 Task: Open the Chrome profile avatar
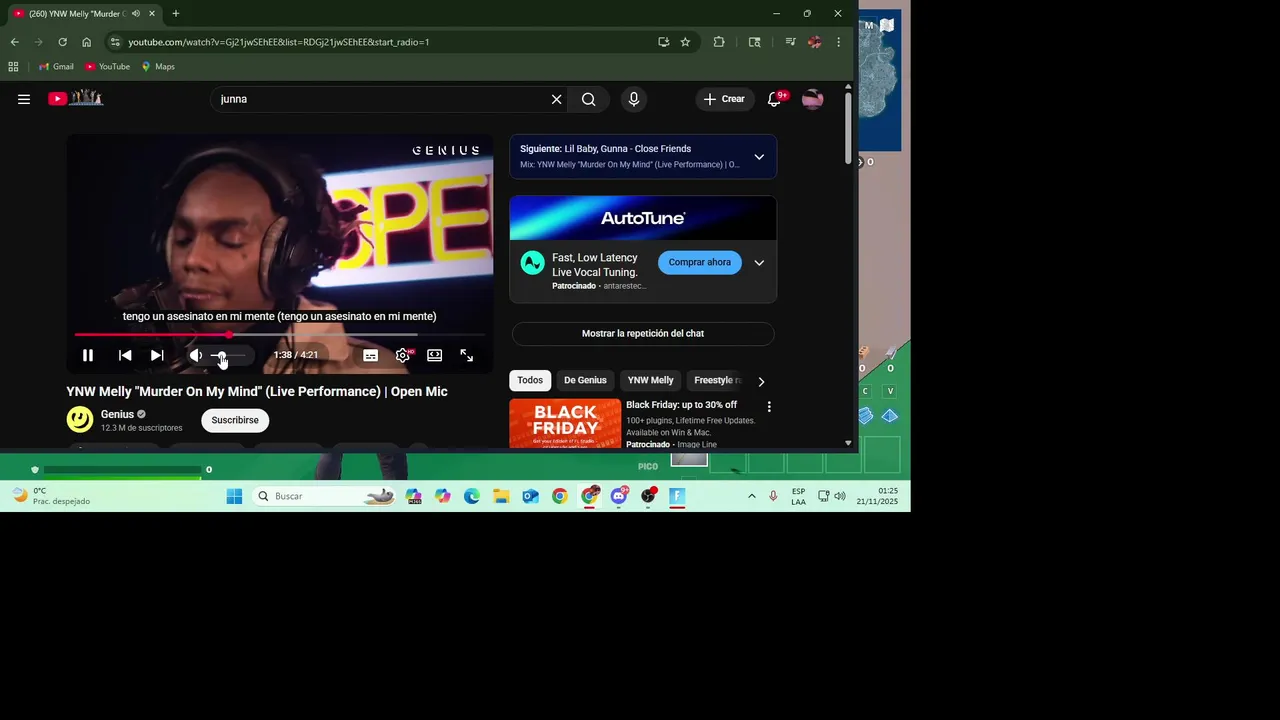[x=814, y=42]
